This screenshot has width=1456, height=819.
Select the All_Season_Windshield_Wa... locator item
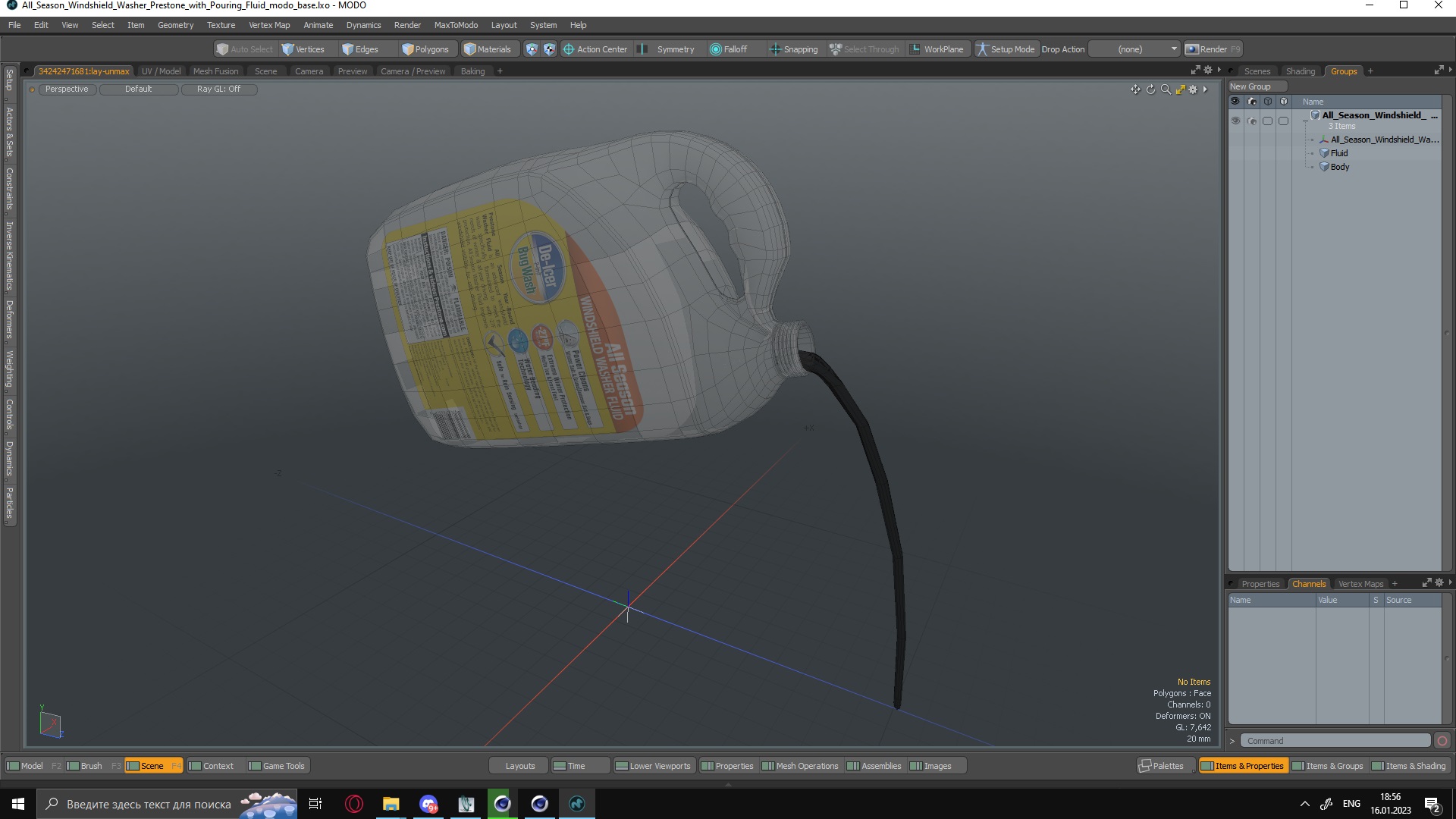(1384, 140)
